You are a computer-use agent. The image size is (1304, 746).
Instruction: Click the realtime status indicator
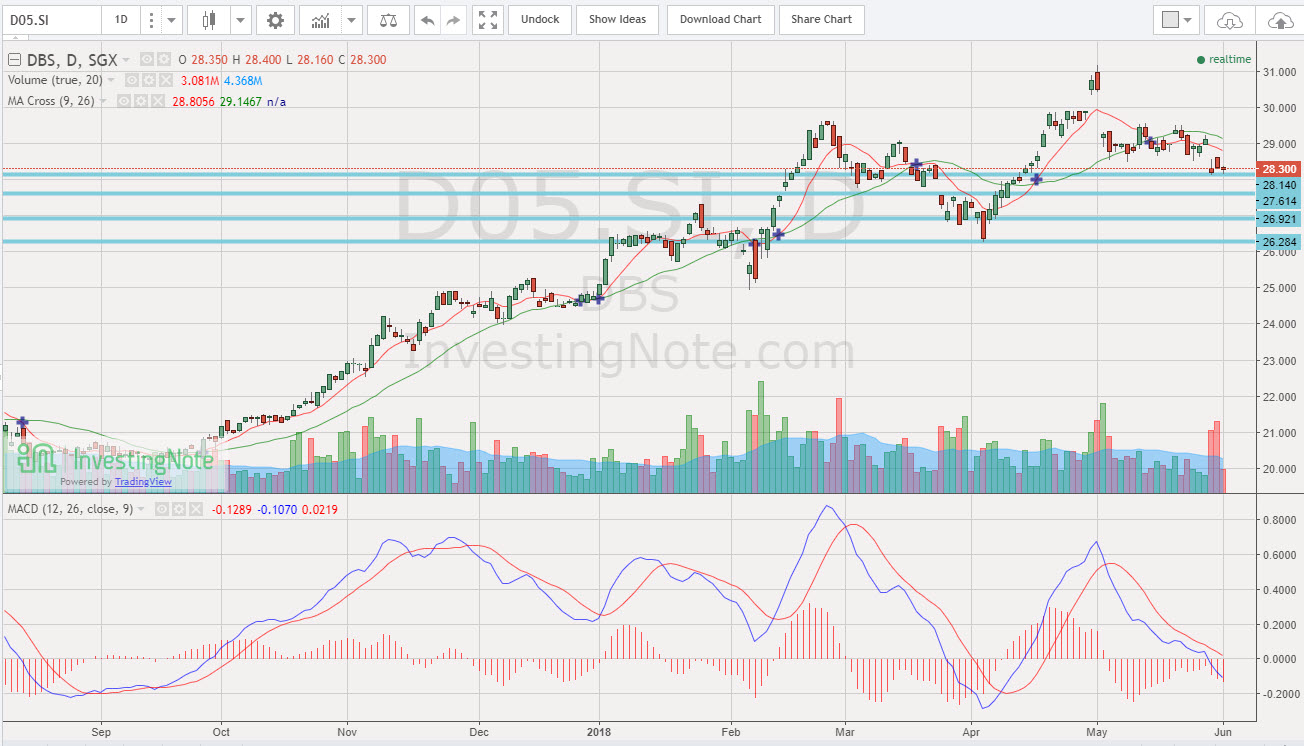1223,60
